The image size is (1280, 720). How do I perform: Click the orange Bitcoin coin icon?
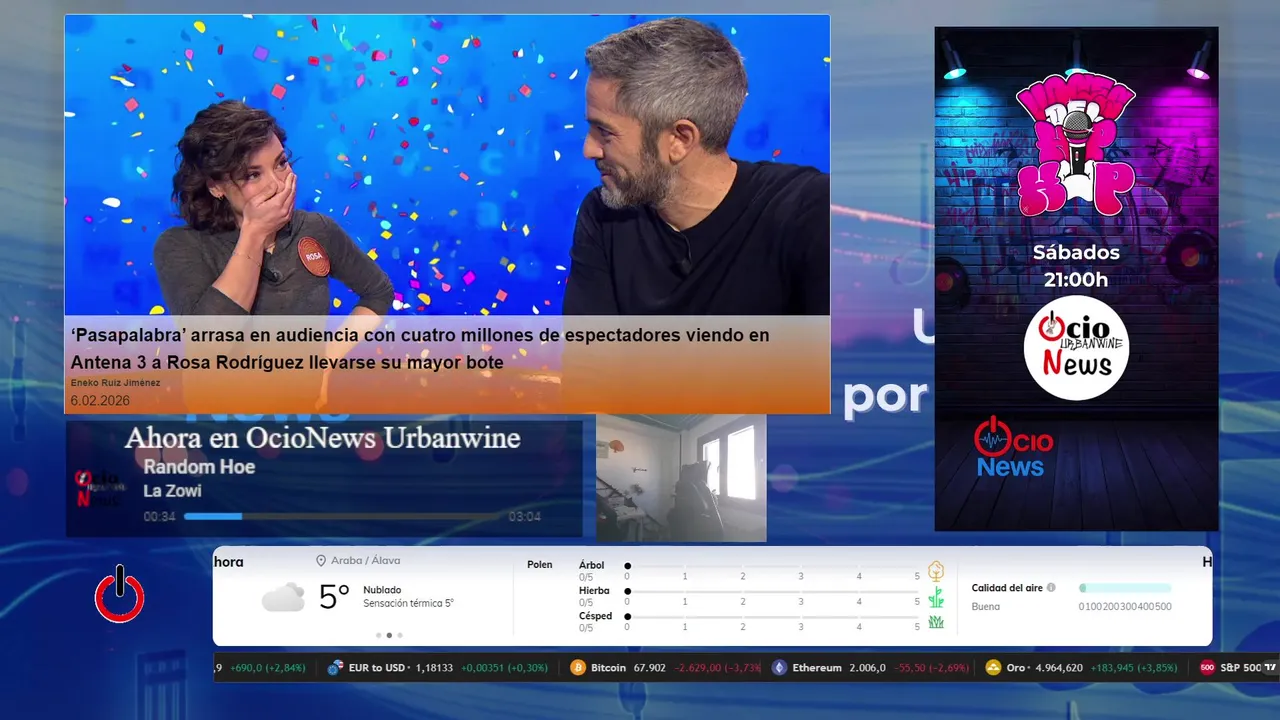point(578,668)
